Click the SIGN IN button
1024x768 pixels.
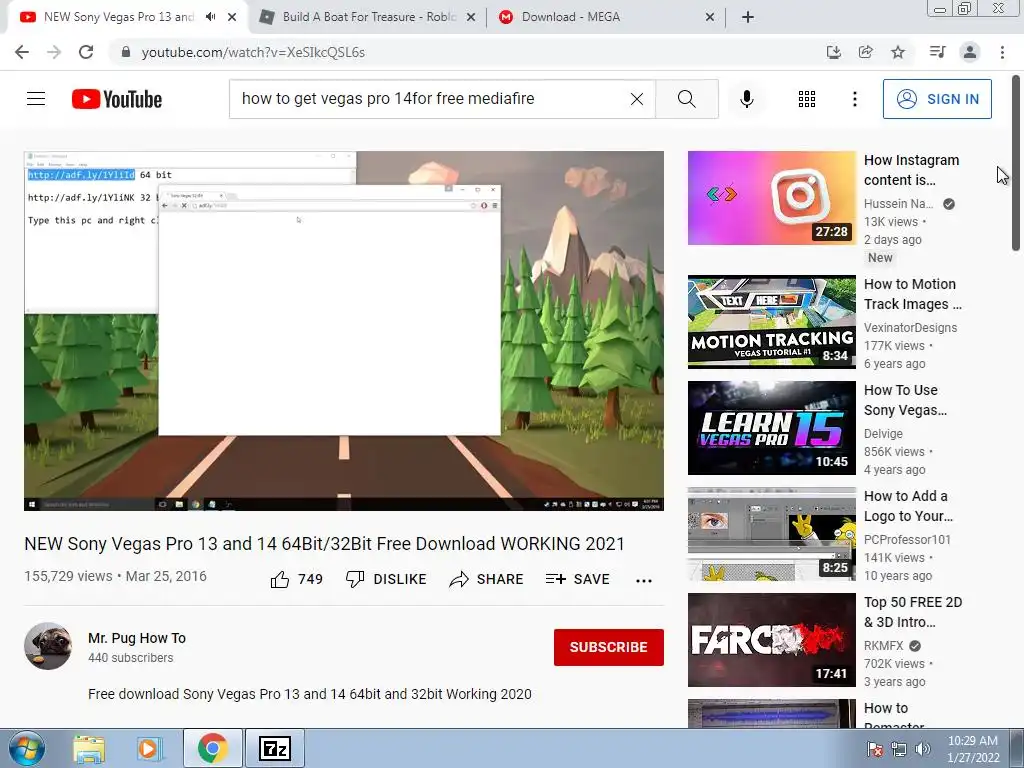pos(937,99)
